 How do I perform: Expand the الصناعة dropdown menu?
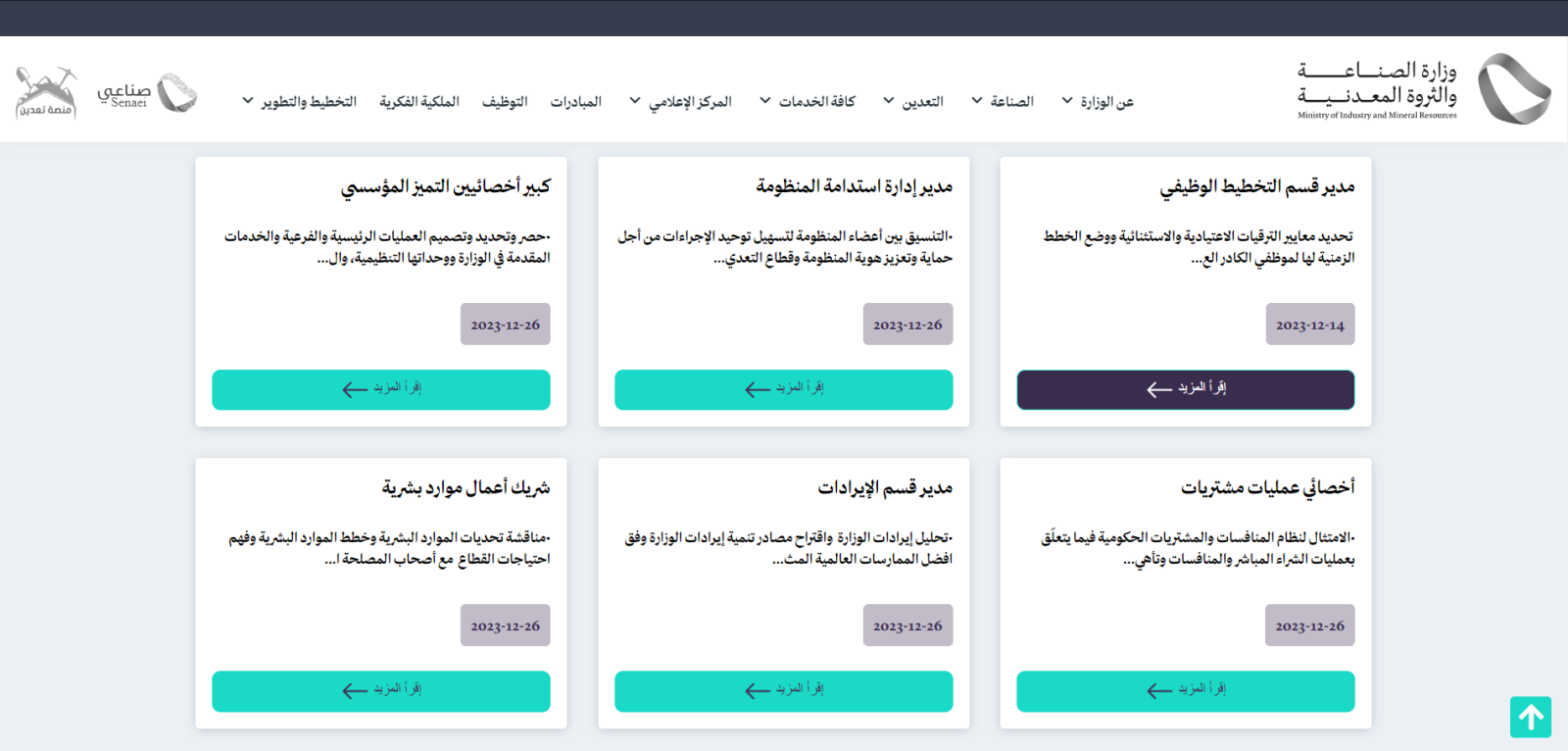point(1003,101)
